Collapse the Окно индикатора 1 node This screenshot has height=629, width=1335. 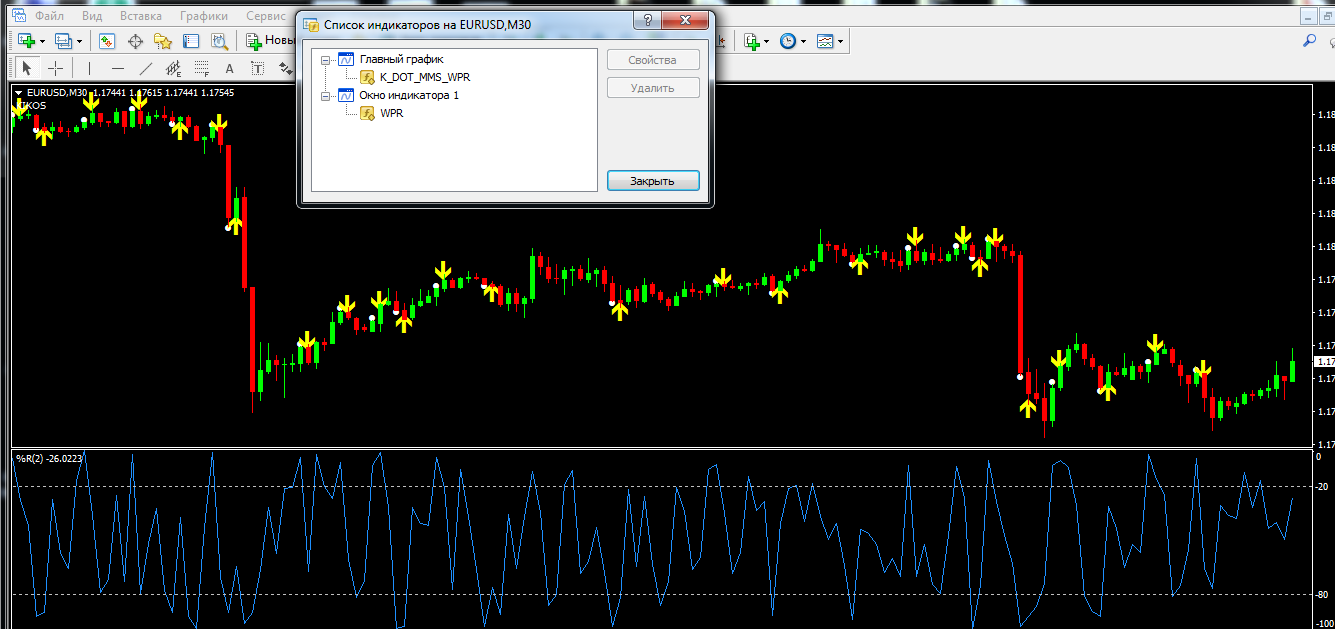point(324,96)
